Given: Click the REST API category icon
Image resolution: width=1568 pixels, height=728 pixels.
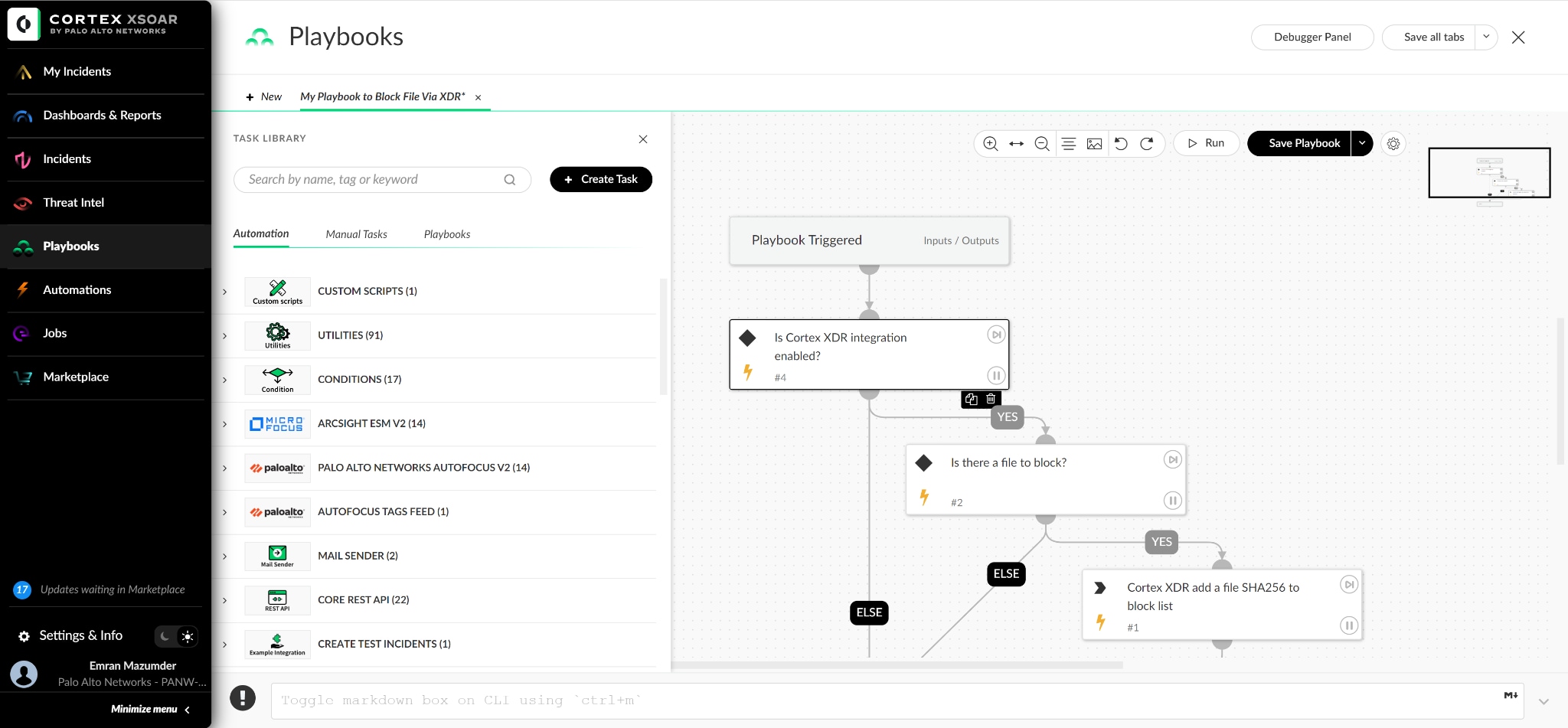Looking at the screenshot, I should (277, 600).
